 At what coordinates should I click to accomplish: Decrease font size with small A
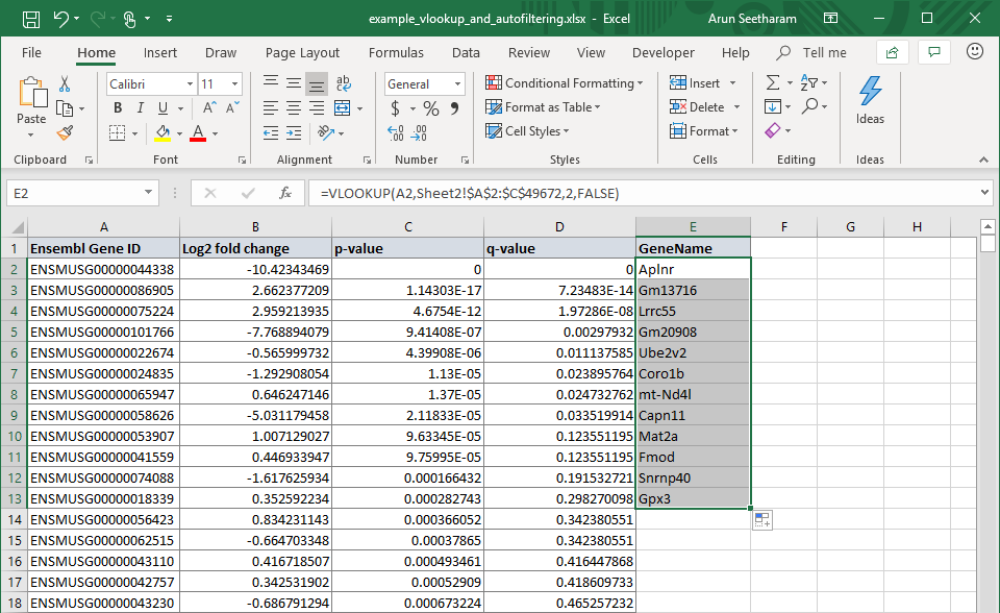232,108
